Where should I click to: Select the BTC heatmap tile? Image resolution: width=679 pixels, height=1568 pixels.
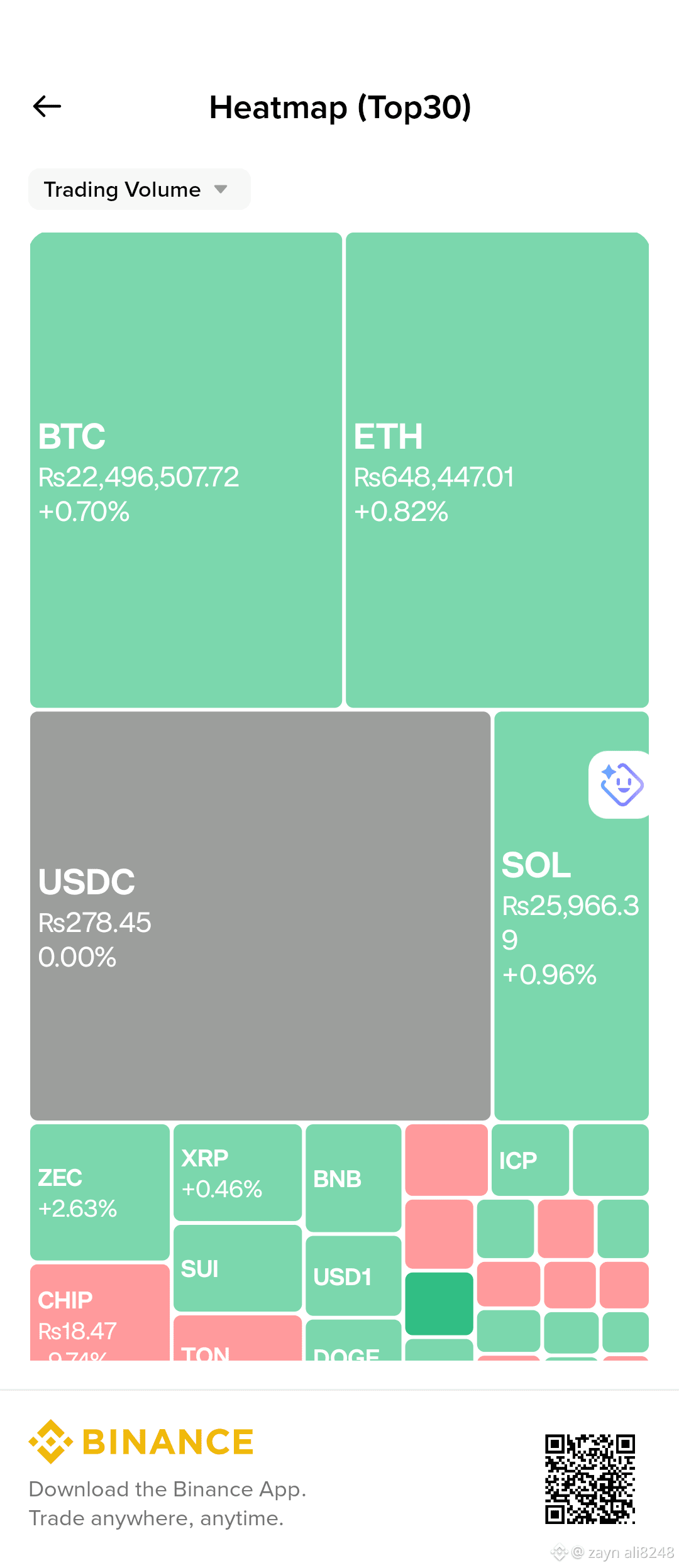[x=186, y=470]
